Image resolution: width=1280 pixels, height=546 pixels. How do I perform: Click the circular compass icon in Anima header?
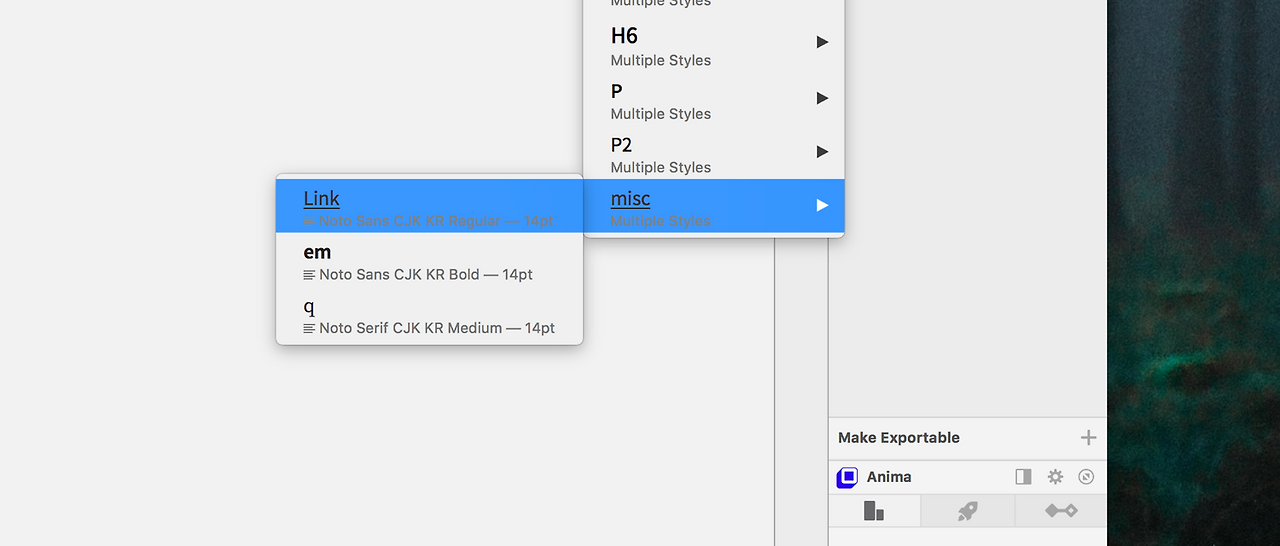click(x=1087, y=477)
